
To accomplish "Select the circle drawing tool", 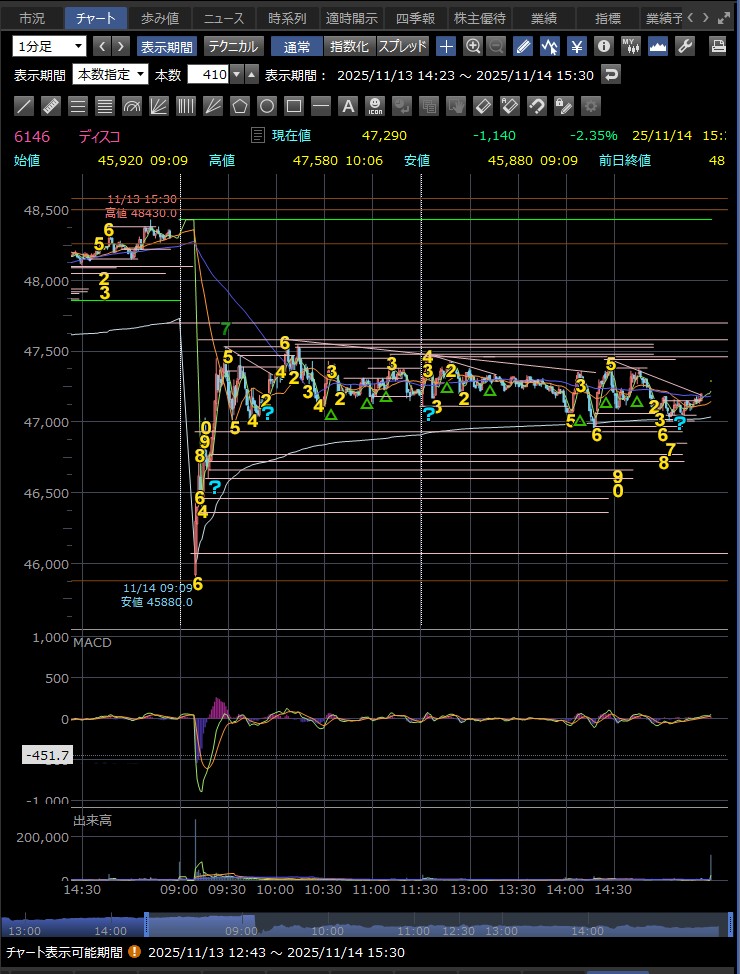I will coord(267,106).
